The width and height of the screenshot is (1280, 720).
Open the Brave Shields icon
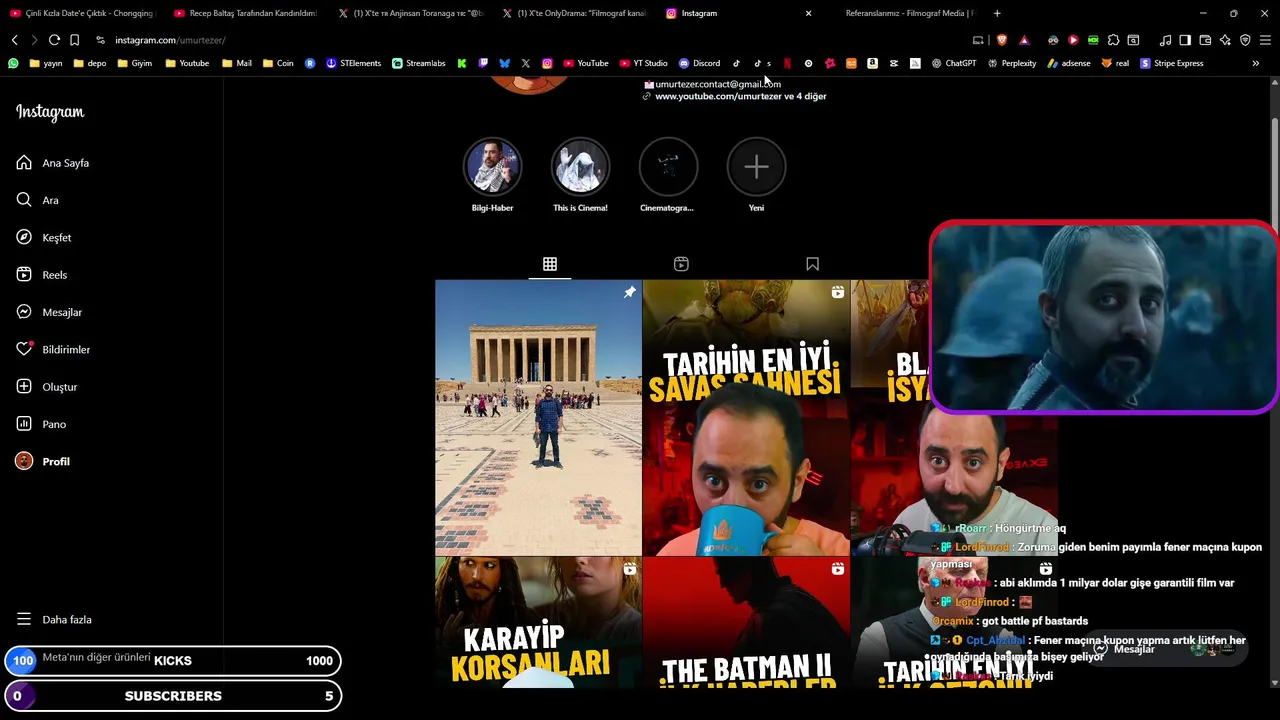[1002, 40]
